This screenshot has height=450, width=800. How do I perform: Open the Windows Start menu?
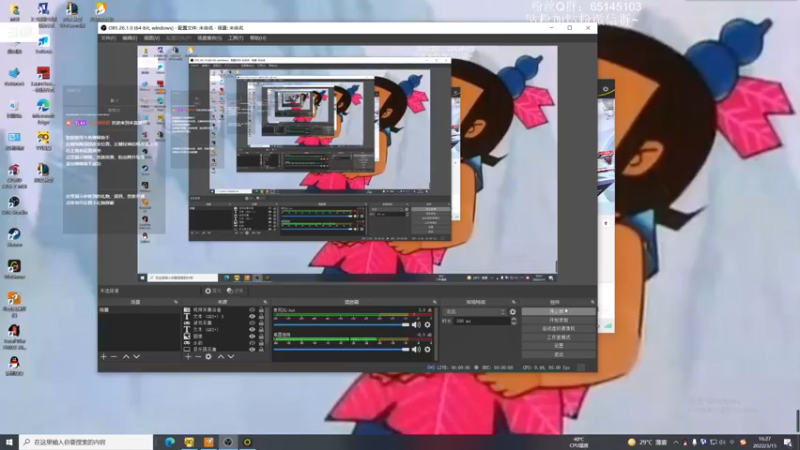(x=9, y=442)
